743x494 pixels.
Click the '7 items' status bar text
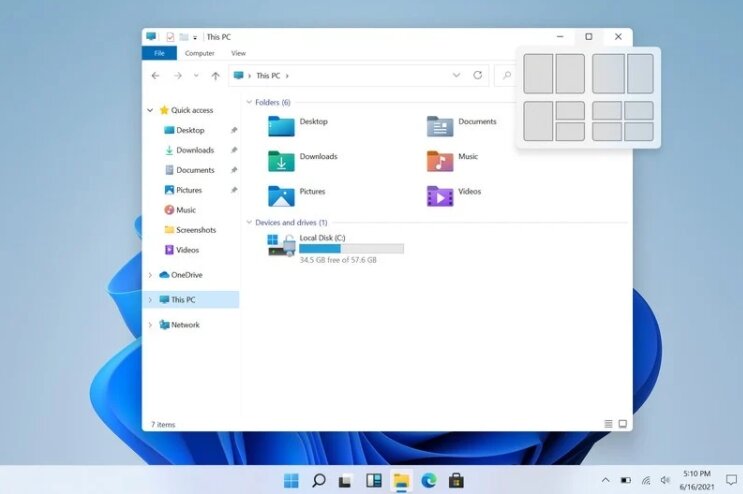pos(163,425)
